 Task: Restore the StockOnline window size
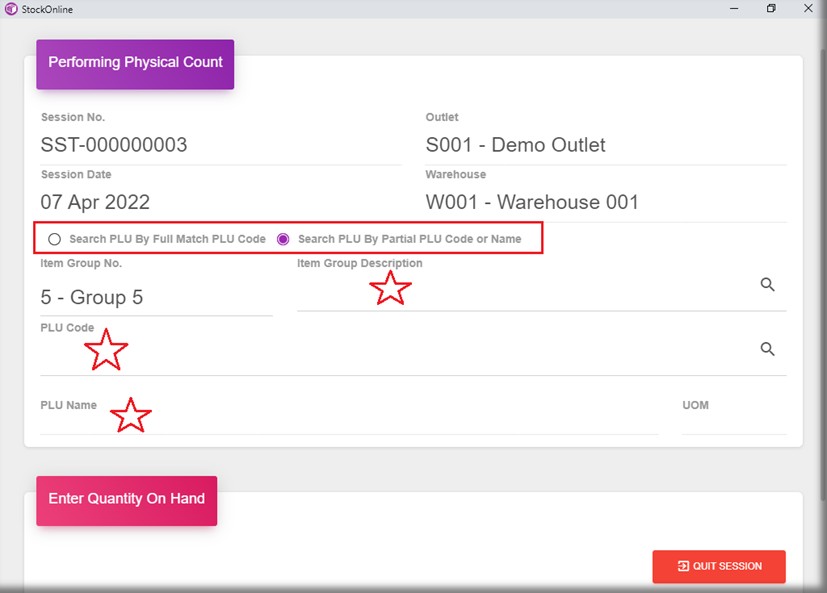771,9
